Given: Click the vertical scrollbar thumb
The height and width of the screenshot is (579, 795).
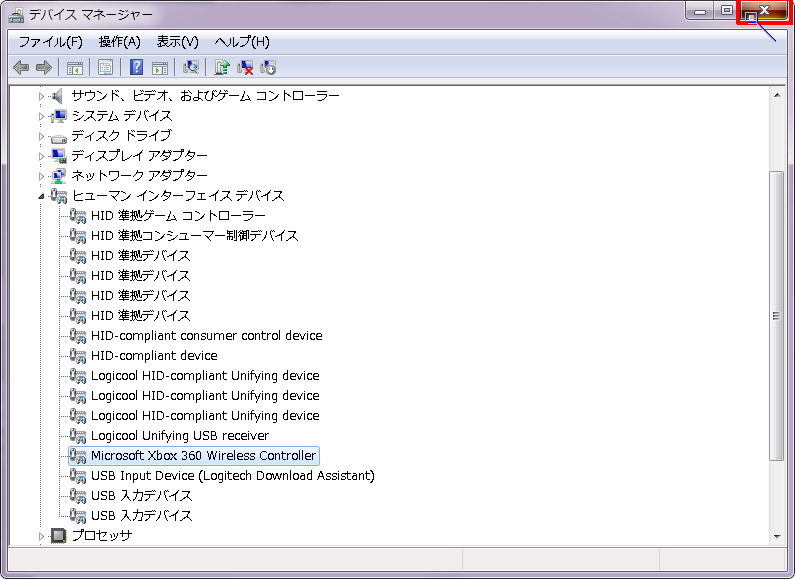Looking at the screenshot, I should (776, 316).
